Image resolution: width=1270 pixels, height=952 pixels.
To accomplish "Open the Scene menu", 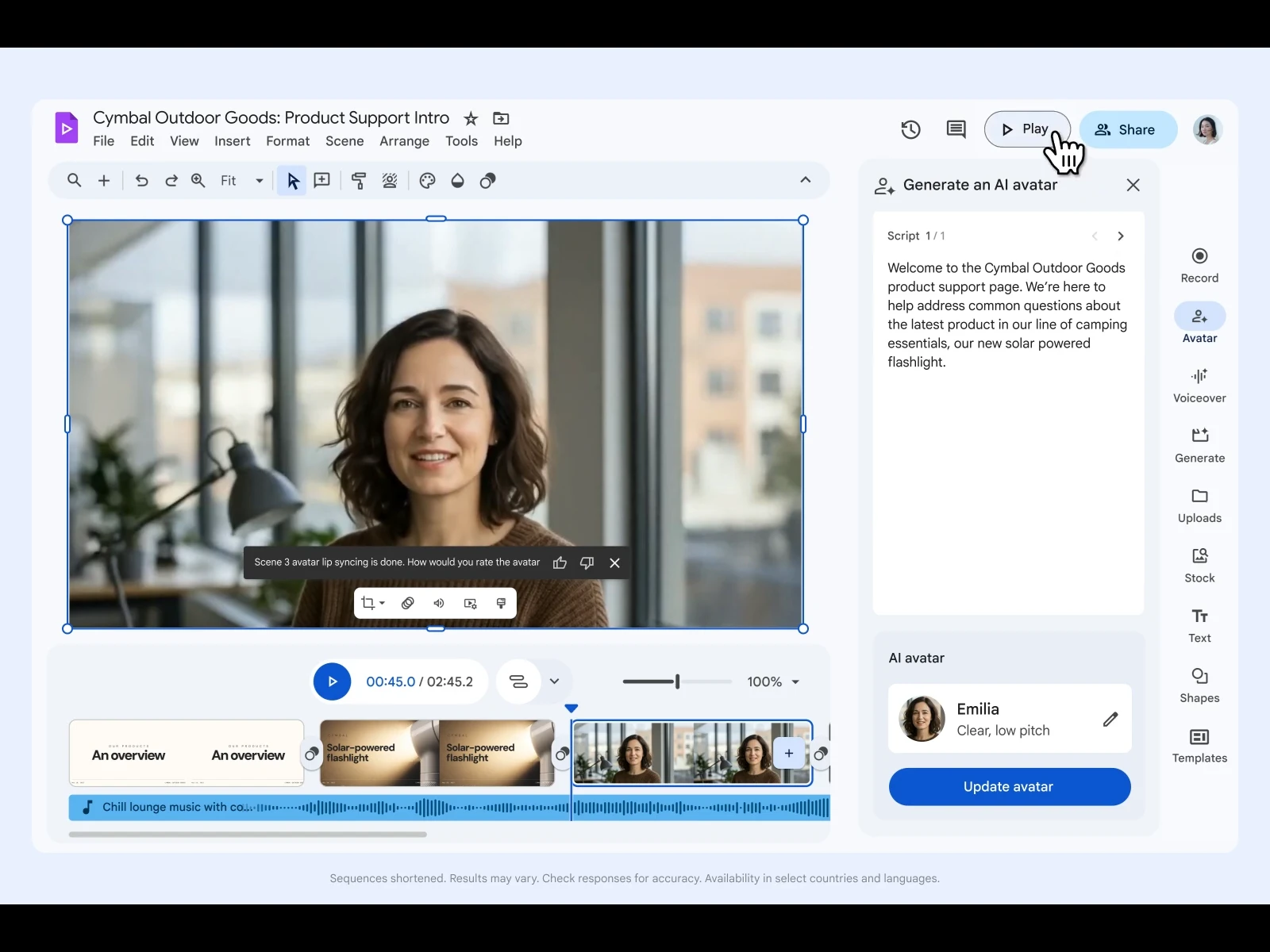I will [x=344, y=141].
